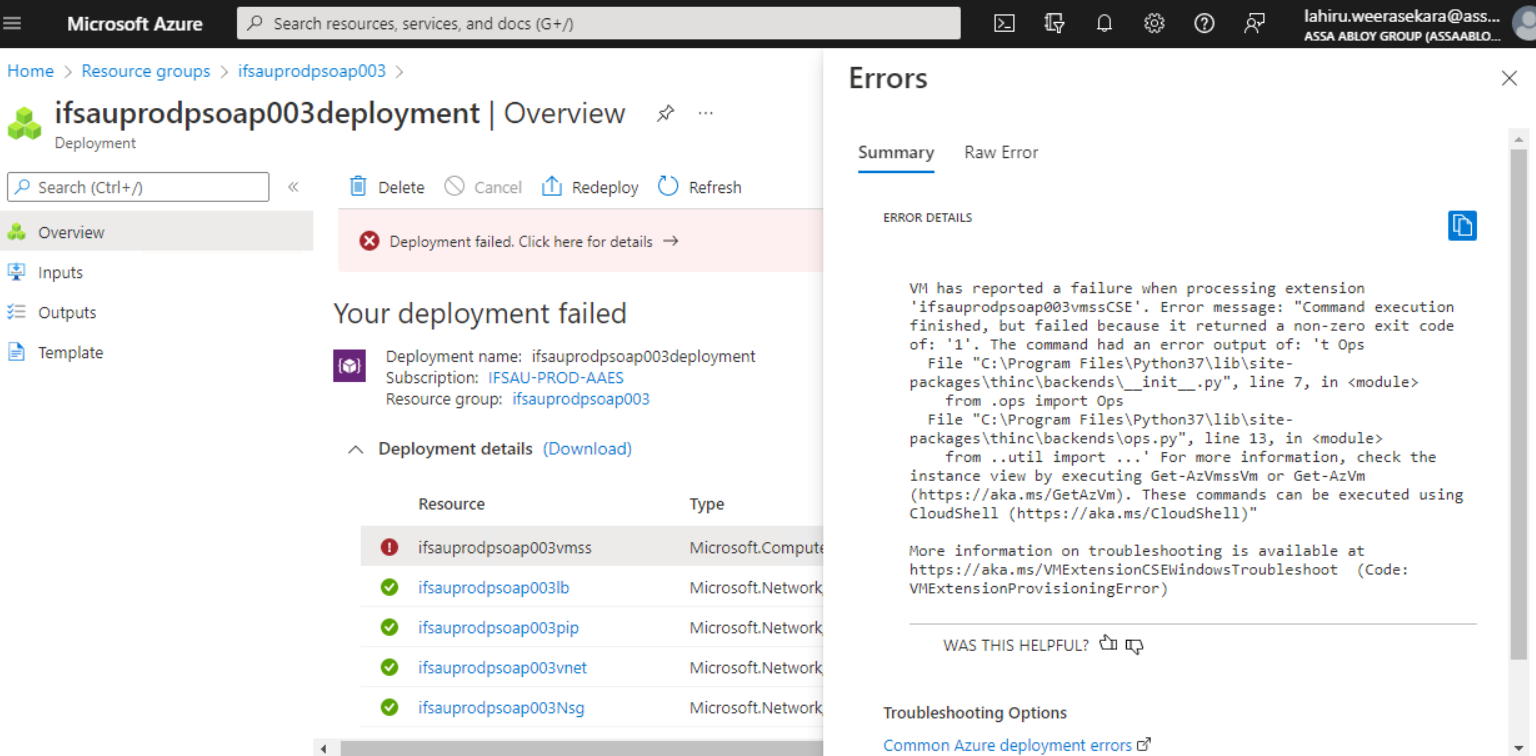Open Common Azure deployment errors link
The height and width of the screenshot is (756, 1536).
point(1017,745)
